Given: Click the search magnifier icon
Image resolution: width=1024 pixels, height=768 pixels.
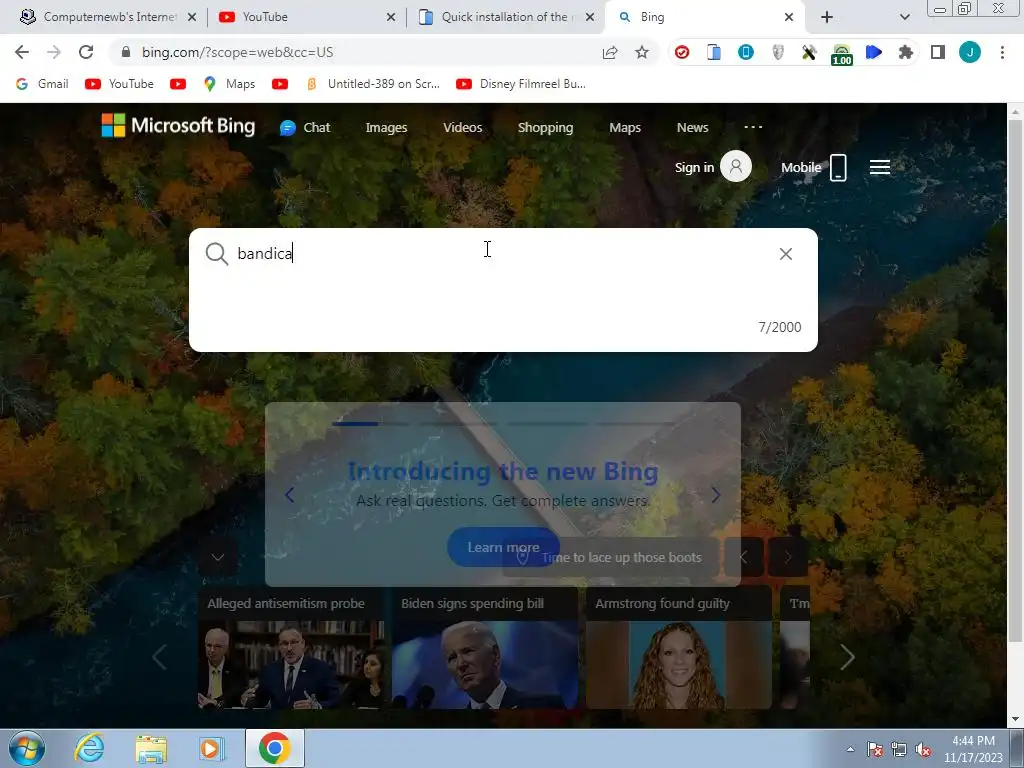Looking at the screenshot, I should tap(216, 253).
